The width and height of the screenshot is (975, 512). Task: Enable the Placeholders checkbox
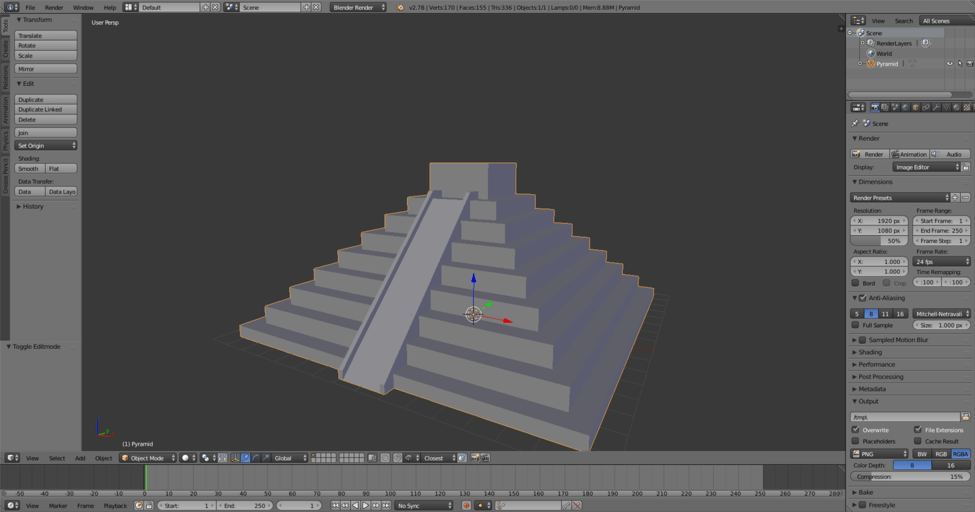coord(855,441)
